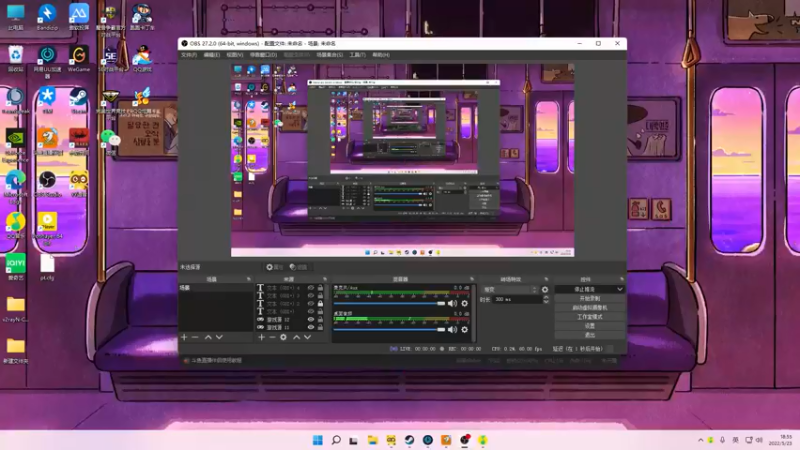Screen dimensions: 800x450
Task: Open source Properties button above the docks
Action: 274,267
